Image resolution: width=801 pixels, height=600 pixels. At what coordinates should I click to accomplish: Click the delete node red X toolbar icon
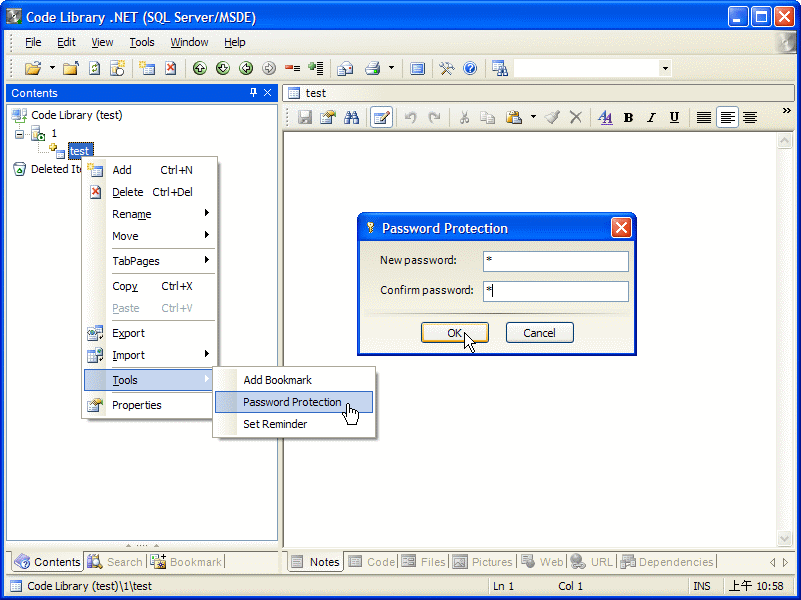tap(171, 68)
